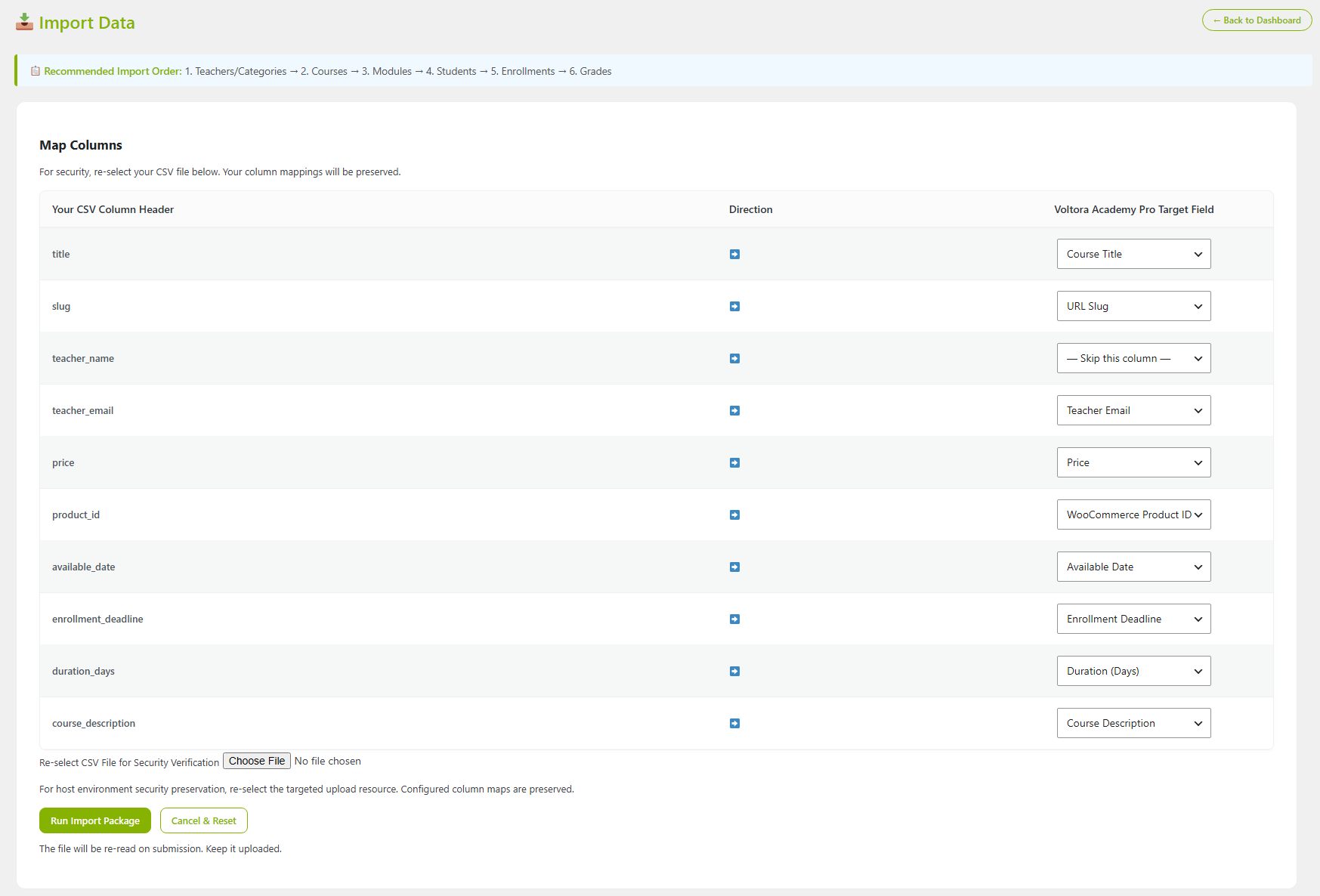The width and height of the screenshot is (1320, 896).
Task: Click the direction arrow in product_id row
Action: [734, 514]
